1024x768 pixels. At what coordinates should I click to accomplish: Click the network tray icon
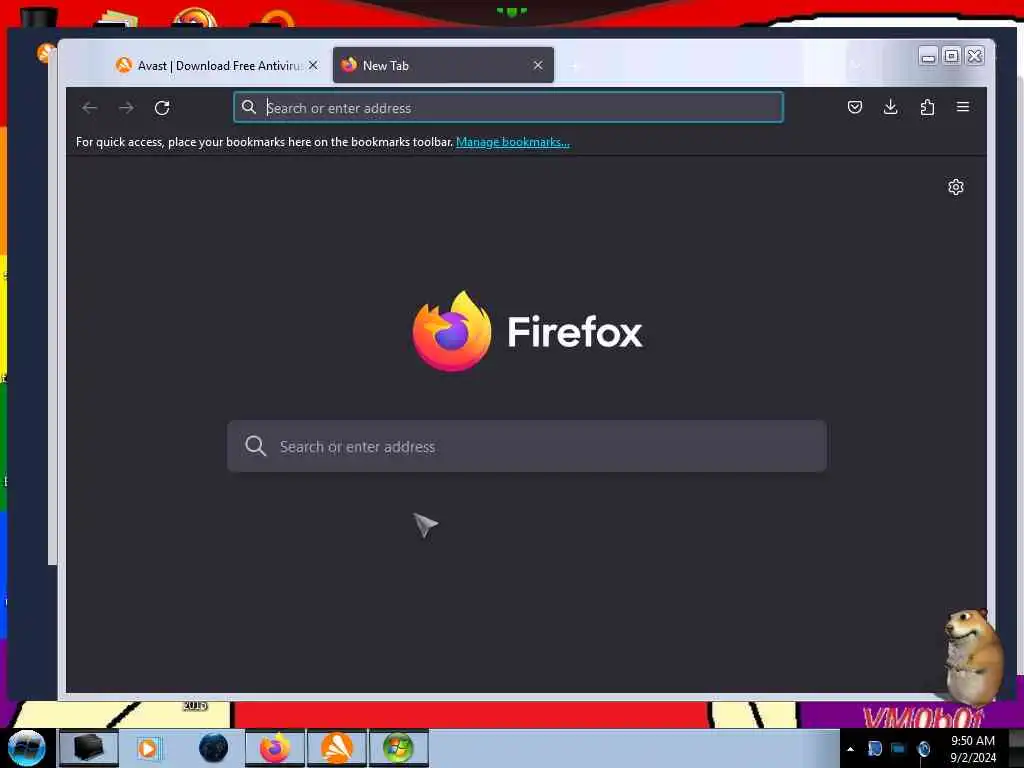point(899,748)
